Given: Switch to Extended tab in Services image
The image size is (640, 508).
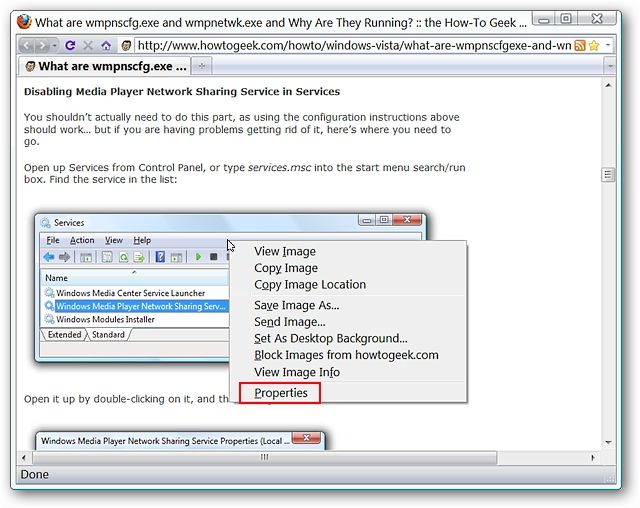Looking at the screenshot, I should pos(64,335).
